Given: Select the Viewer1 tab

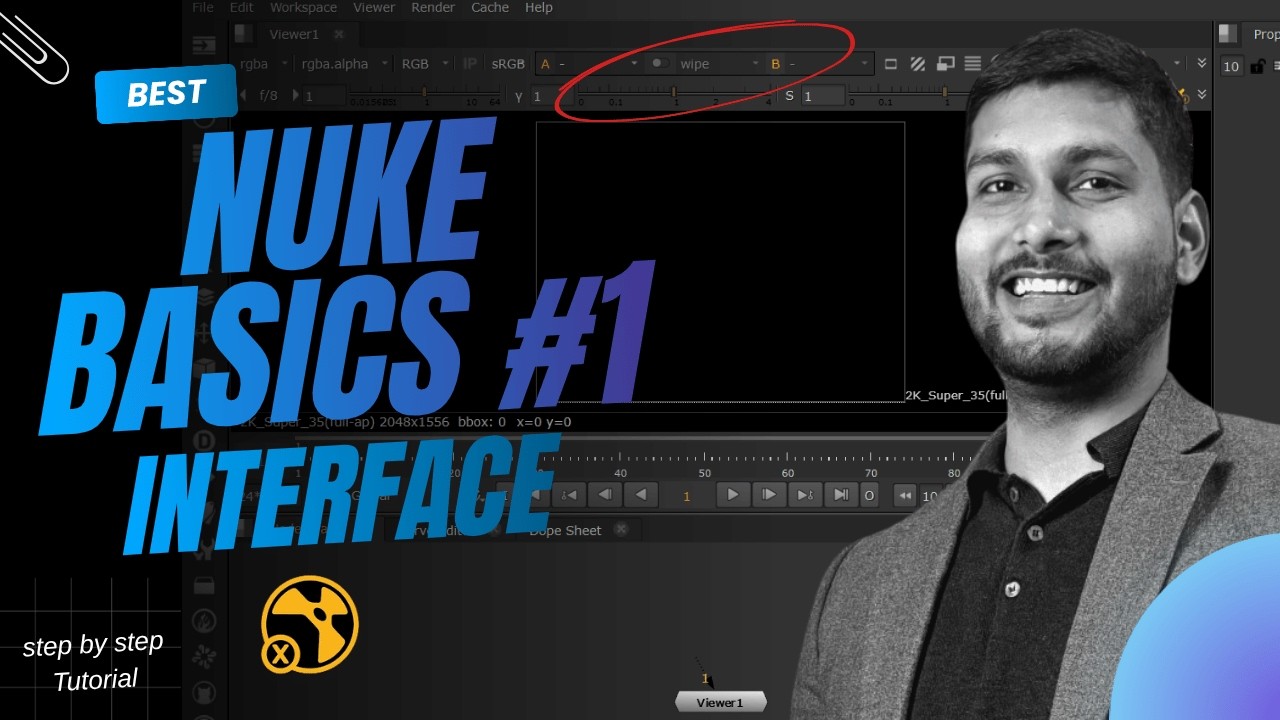Looking at the screenshot, I should pyautogui.click(x=293, y=34).
